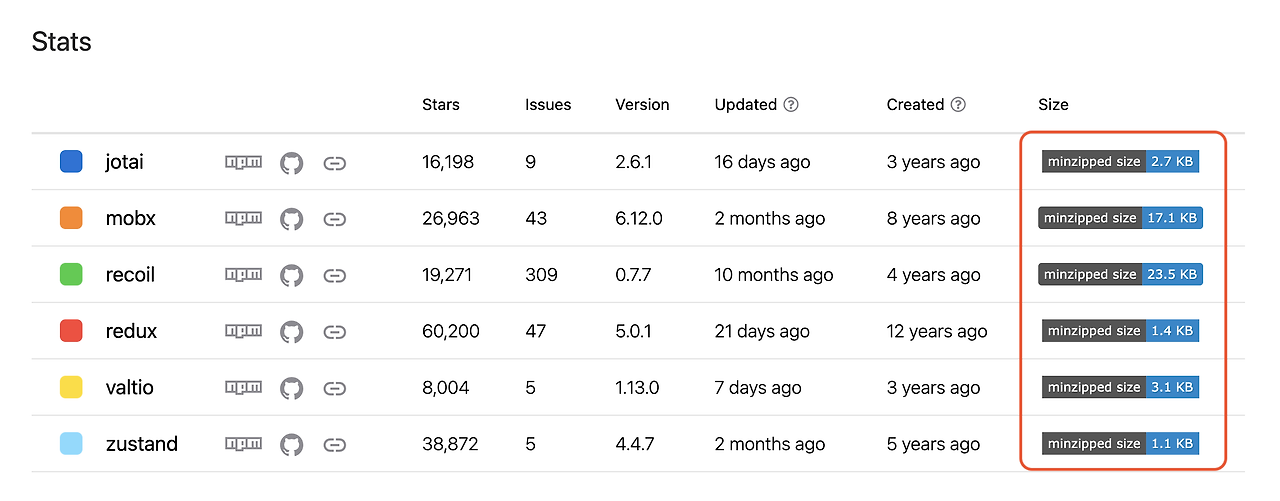Click the homepage link icon for recoil
Viewport: 1280px width, 501px height.
335,275
